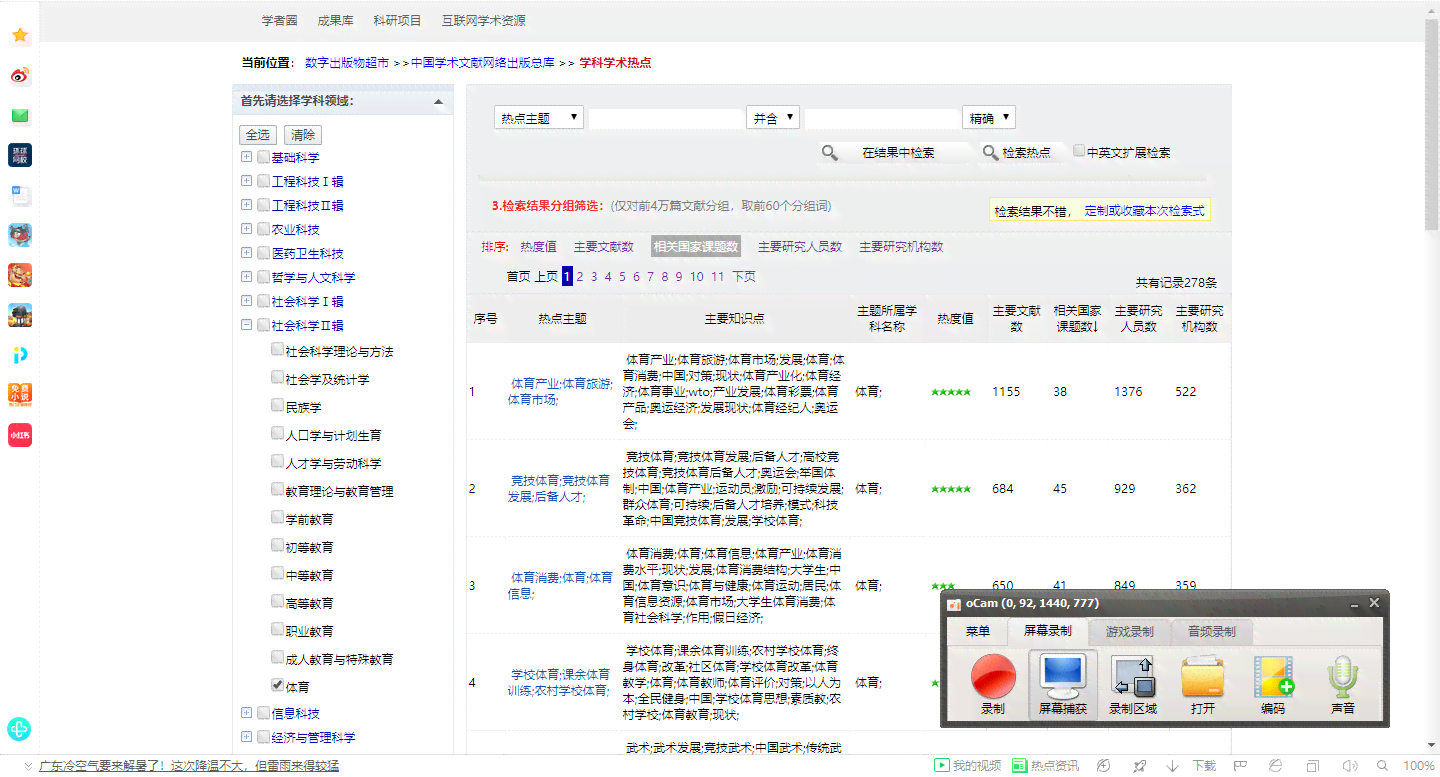This screenshot has height=777, width=1440.
Task: Click the oCam 录制区域 icon
Action: tap(1133, 677)
